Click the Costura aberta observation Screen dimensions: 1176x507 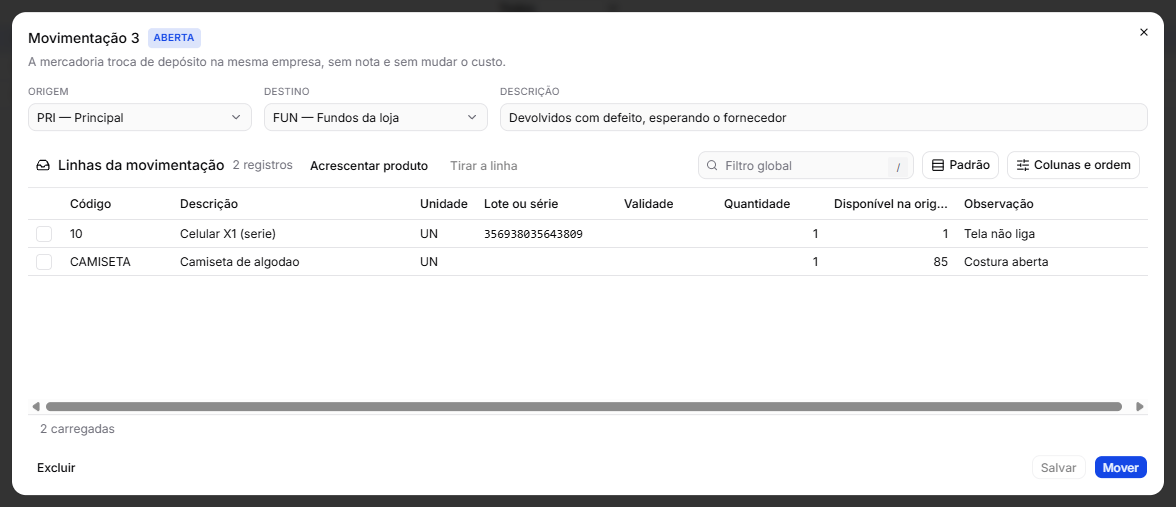click(x=1006, y=262)
